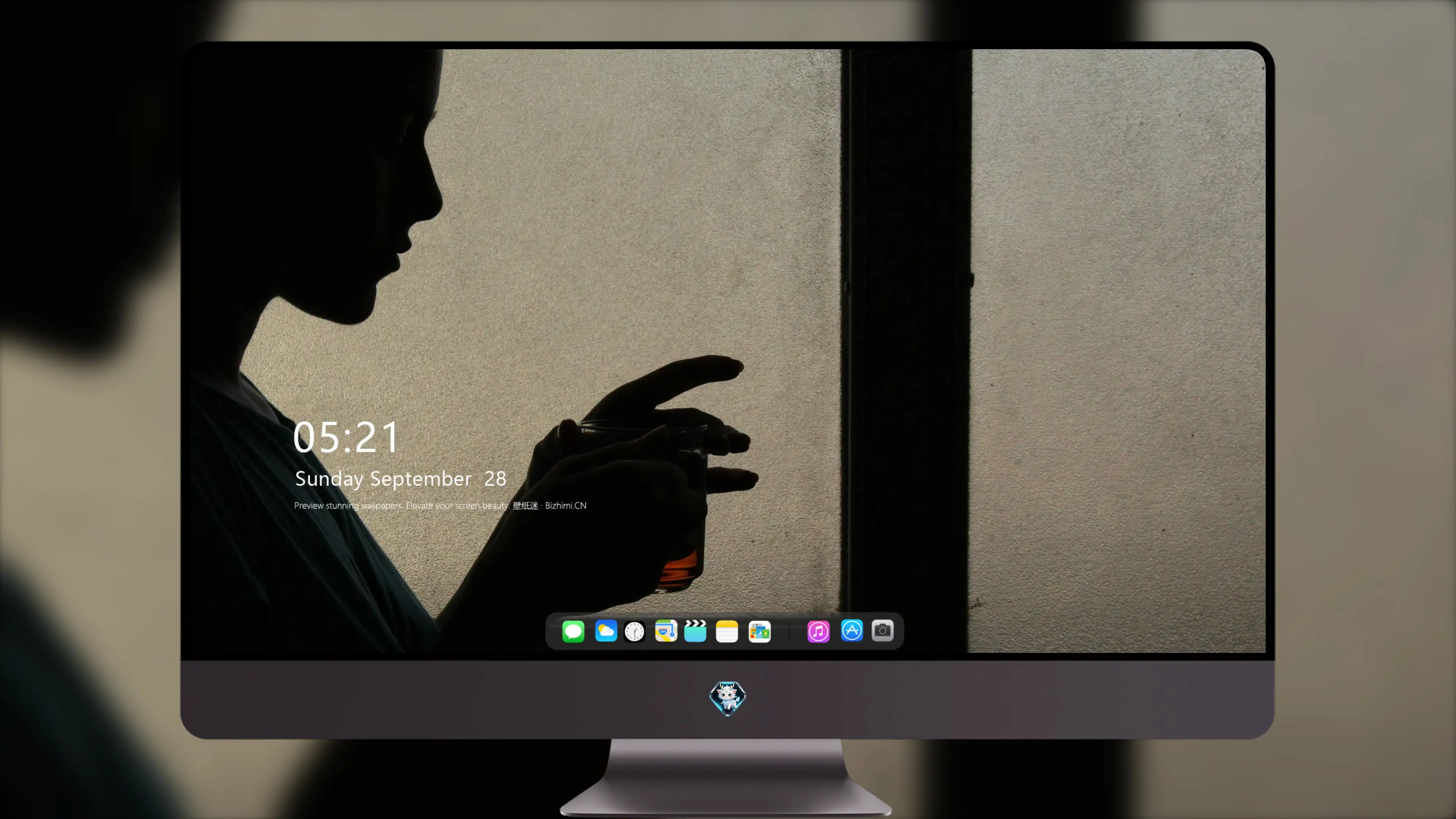Open the colorful photo collage app icon
The width and height of the screenshot is (1456, 819).
[759, 631]
